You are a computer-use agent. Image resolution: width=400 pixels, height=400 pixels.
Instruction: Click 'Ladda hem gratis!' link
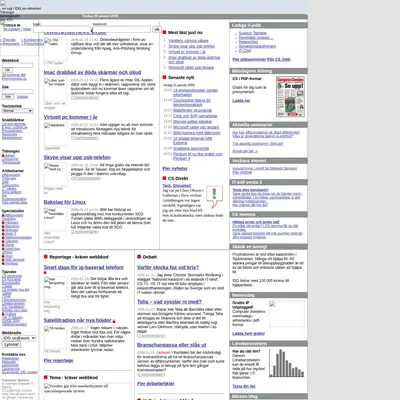click(x=249, y=333)
